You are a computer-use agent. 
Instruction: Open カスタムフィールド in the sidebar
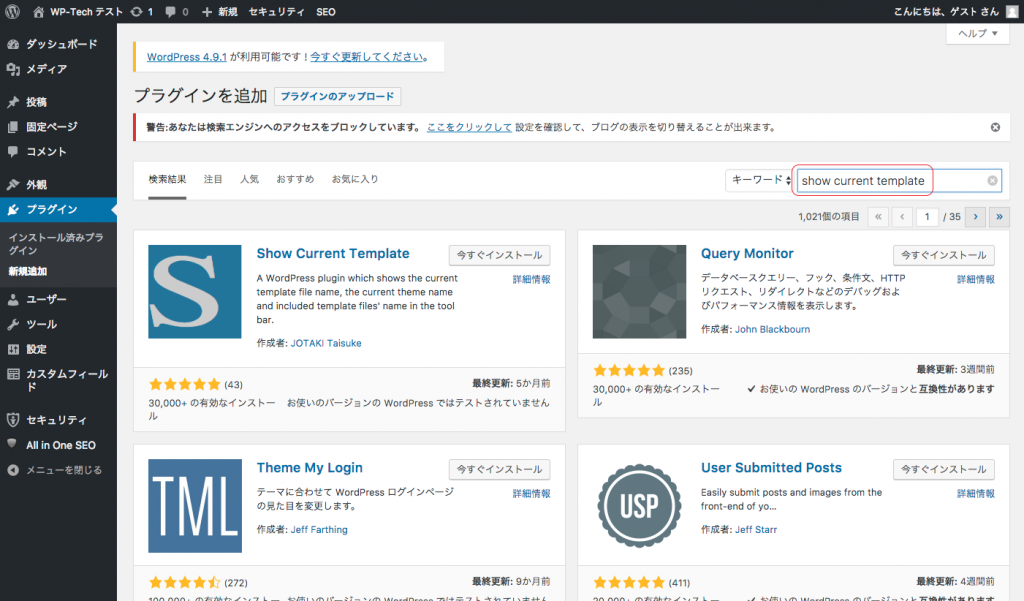58,380
